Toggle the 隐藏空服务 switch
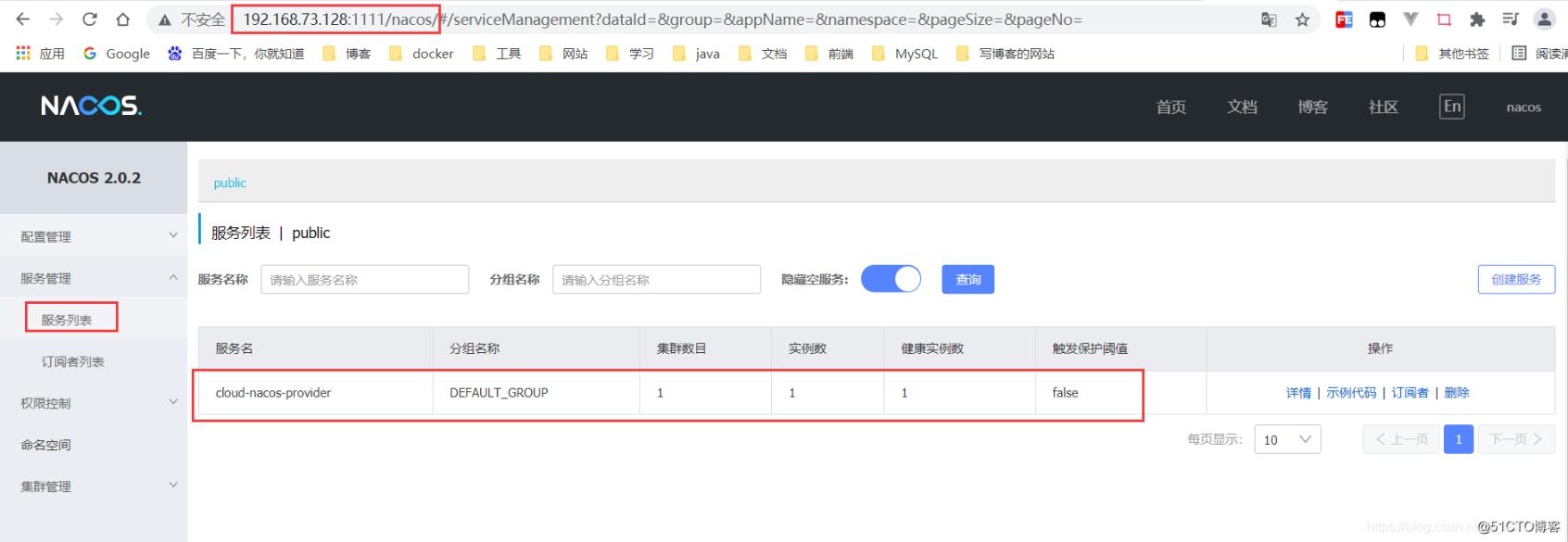Viewport: 1568px width, 542px height. point(891,279)
